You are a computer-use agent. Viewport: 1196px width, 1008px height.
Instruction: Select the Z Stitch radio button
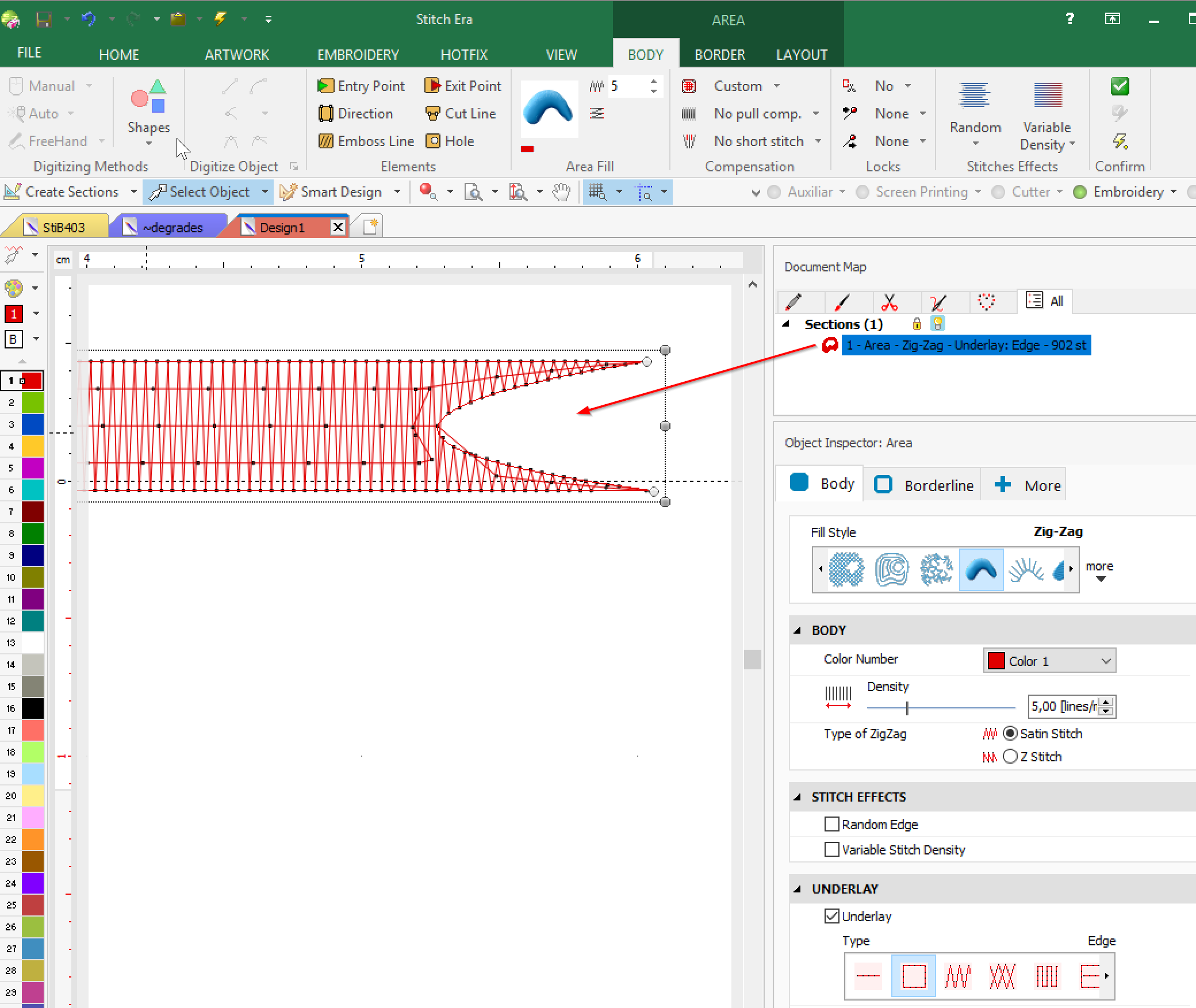tap(1010, 756)
